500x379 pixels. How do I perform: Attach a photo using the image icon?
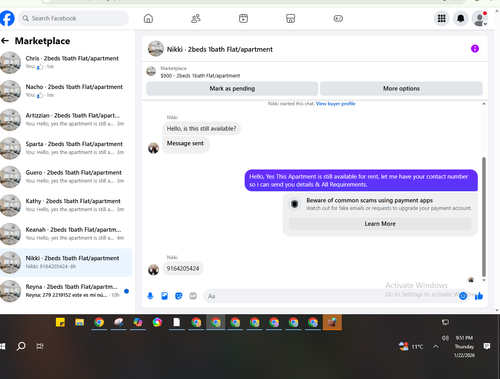pos(165,296)
